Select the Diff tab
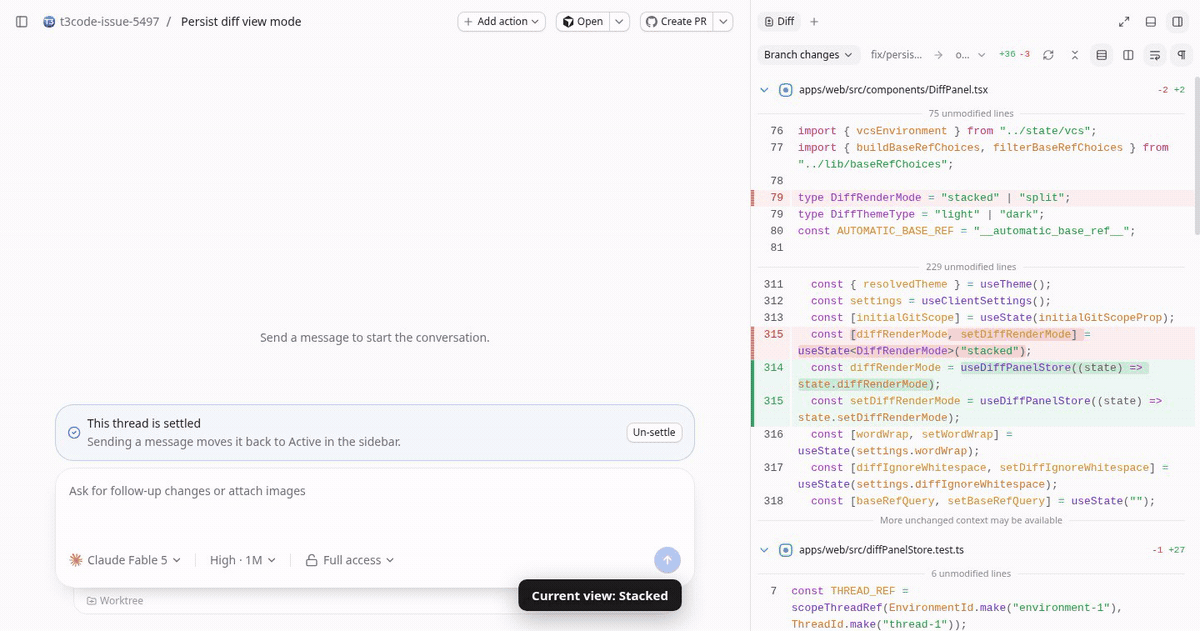 click(778, 21)
